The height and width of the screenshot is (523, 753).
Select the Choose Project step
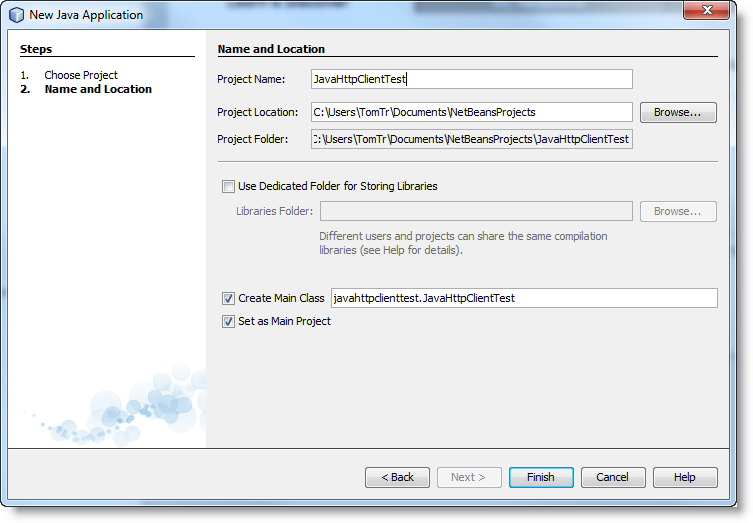(80, 75)
